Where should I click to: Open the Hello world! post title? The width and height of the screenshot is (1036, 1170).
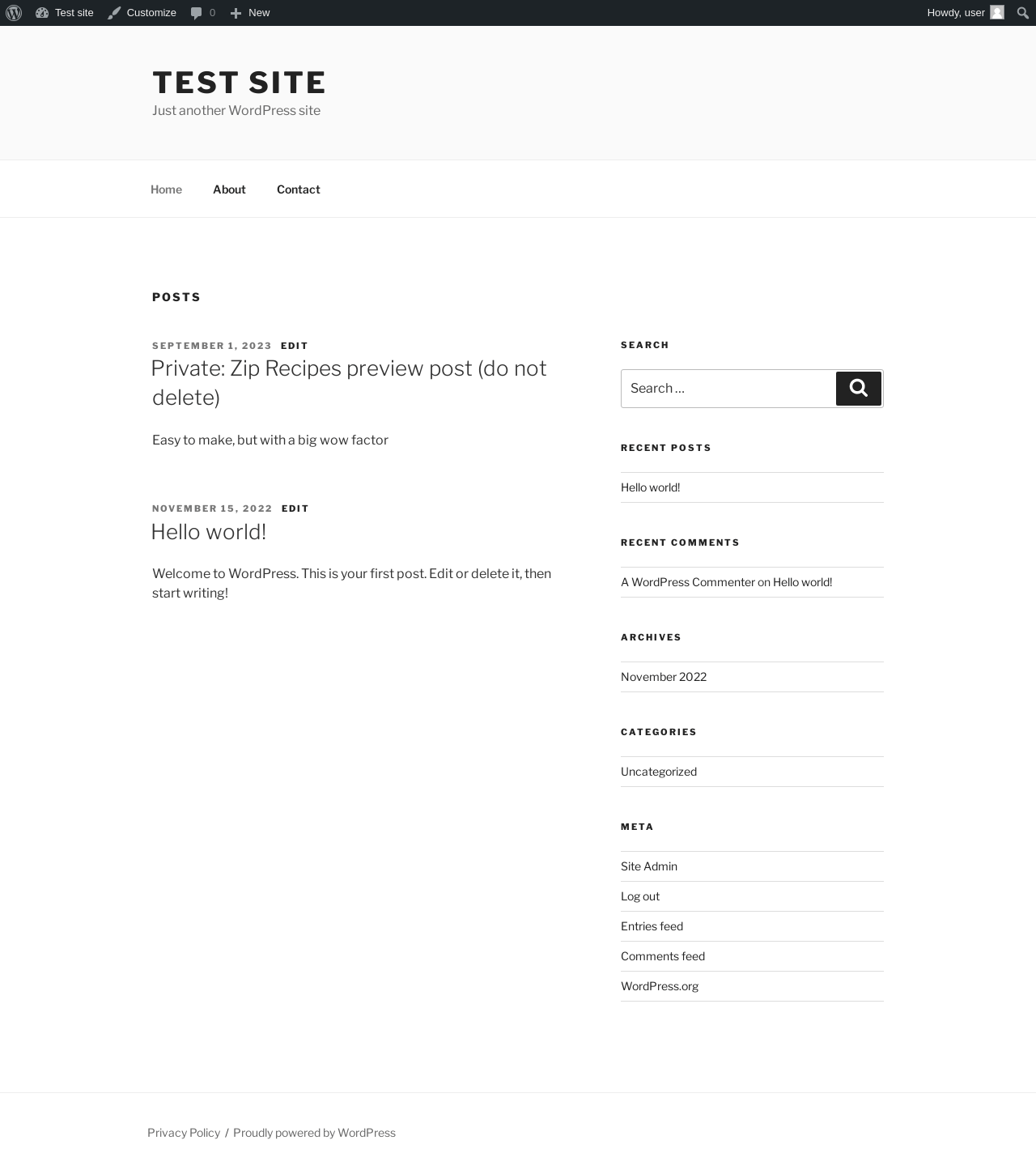pos(208,532)
